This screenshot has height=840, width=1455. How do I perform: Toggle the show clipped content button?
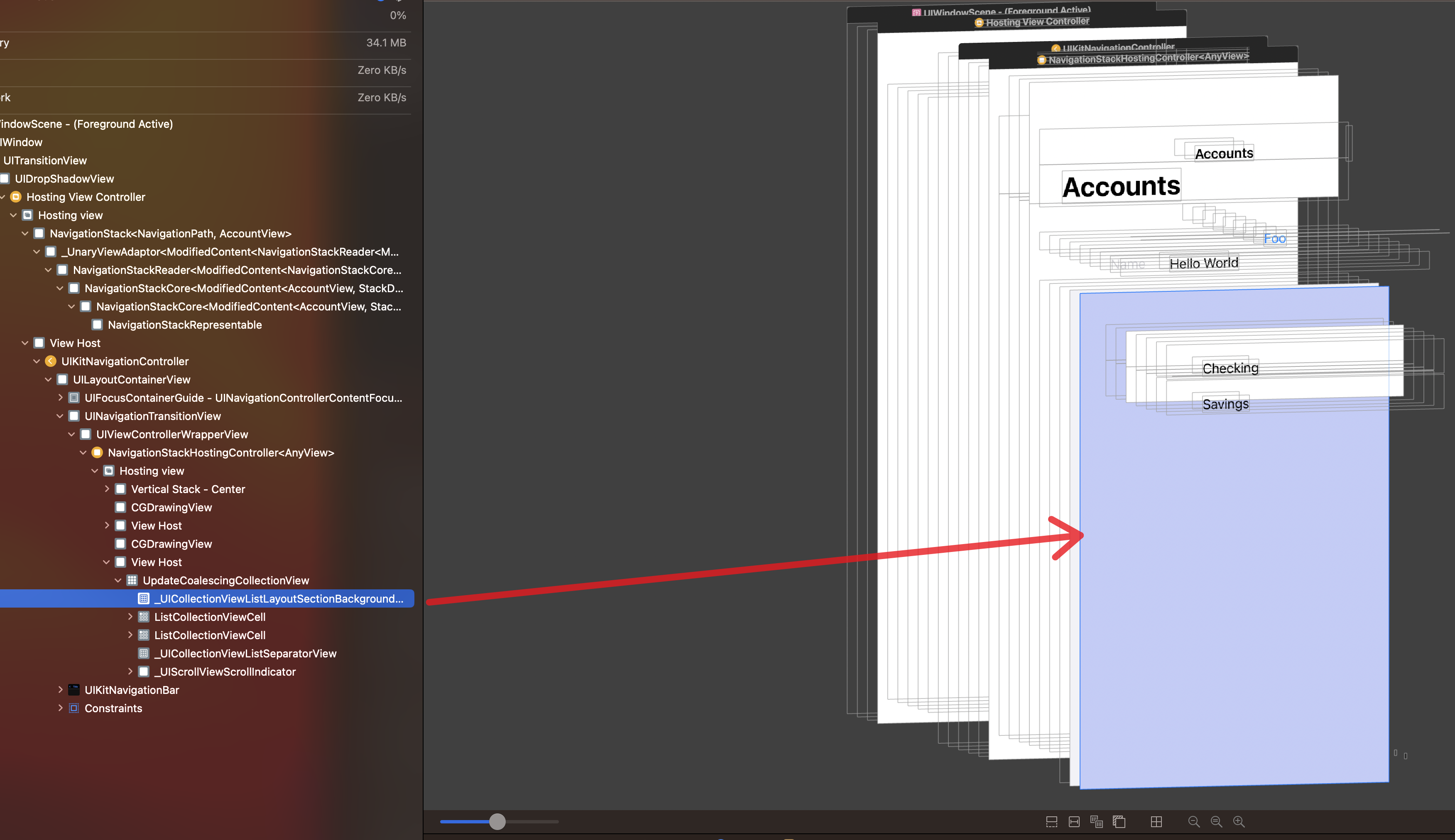click(x=1051, y=822)
